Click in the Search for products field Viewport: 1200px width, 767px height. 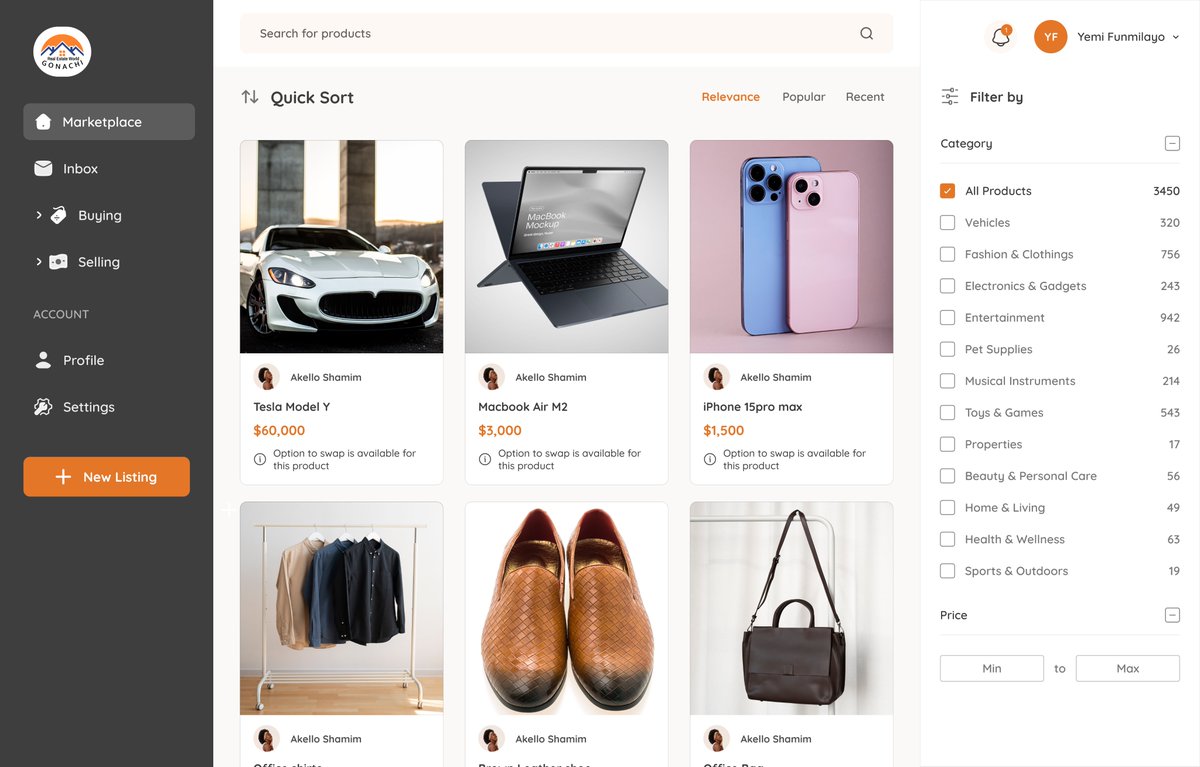tap(566, 33)
